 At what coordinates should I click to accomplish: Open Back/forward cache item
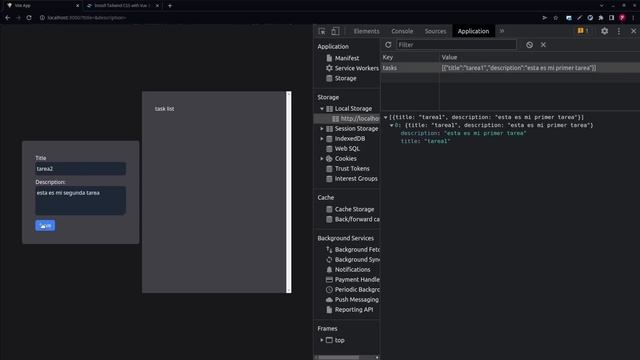tap(353, 219)
